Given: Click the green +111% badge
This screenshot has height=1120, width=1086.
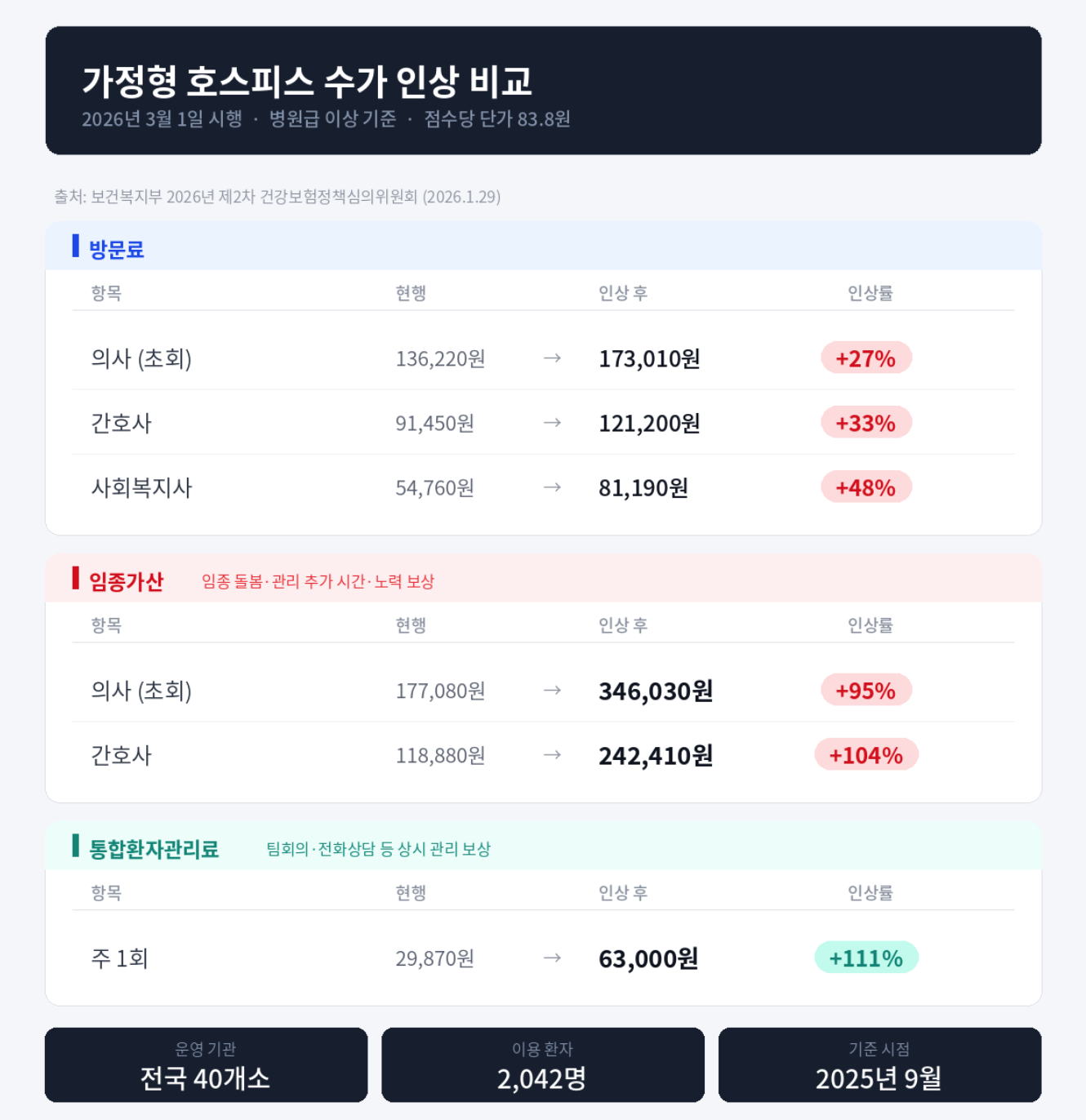Looking at the screenshot, I should click(x=866, y=958).
